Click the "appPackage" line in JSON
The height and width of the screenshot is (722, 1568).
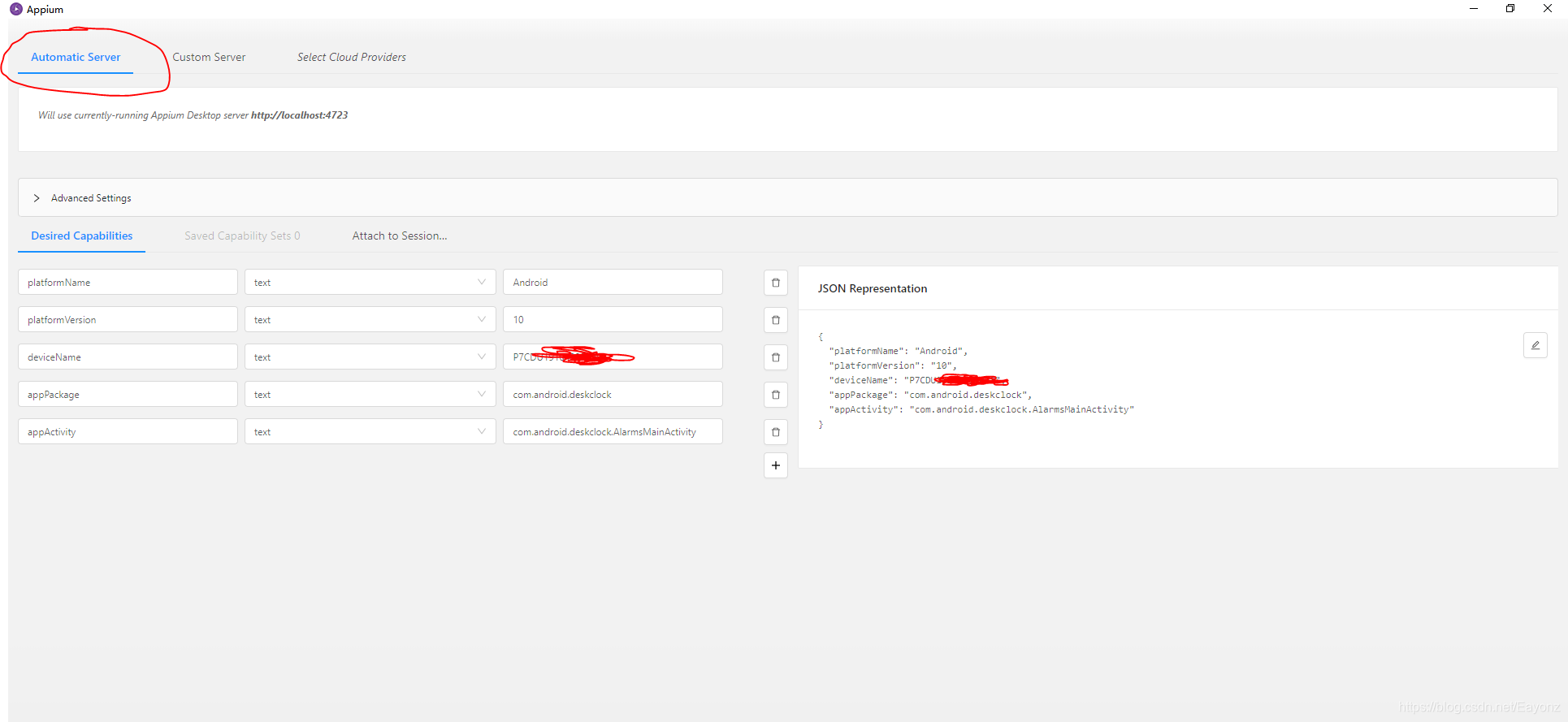930,395
